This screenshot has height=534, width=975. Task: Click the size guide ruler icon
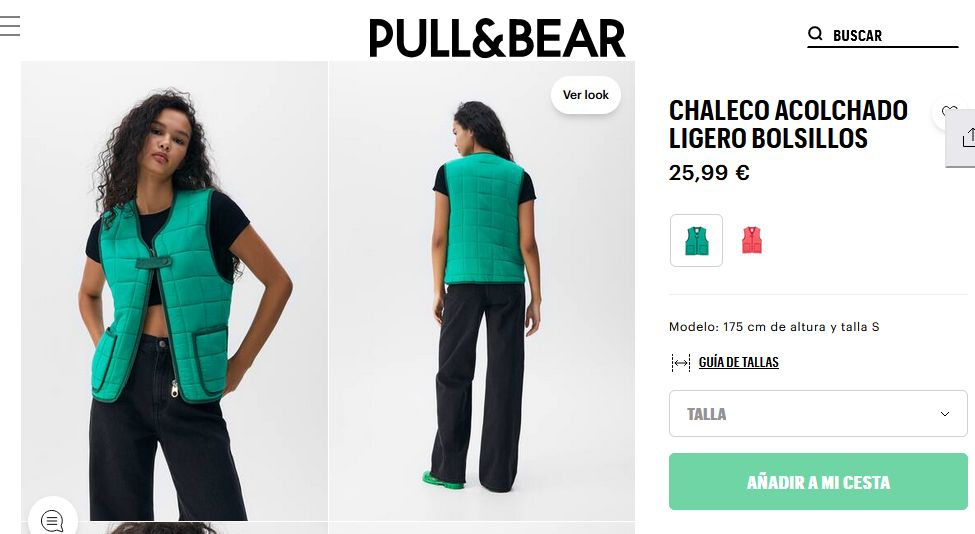click(x=681, y=362)
